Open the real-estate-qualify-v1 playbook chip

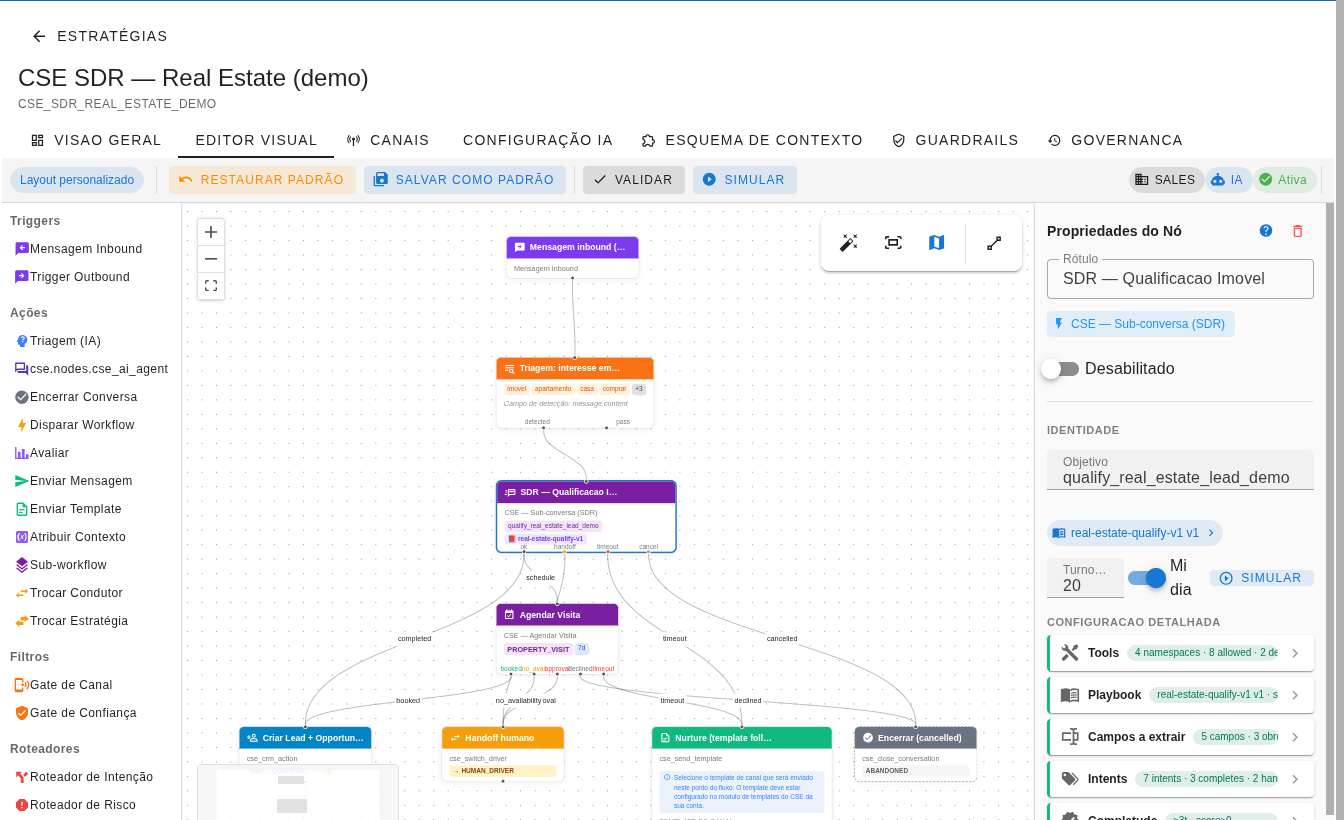point(1135,533)
